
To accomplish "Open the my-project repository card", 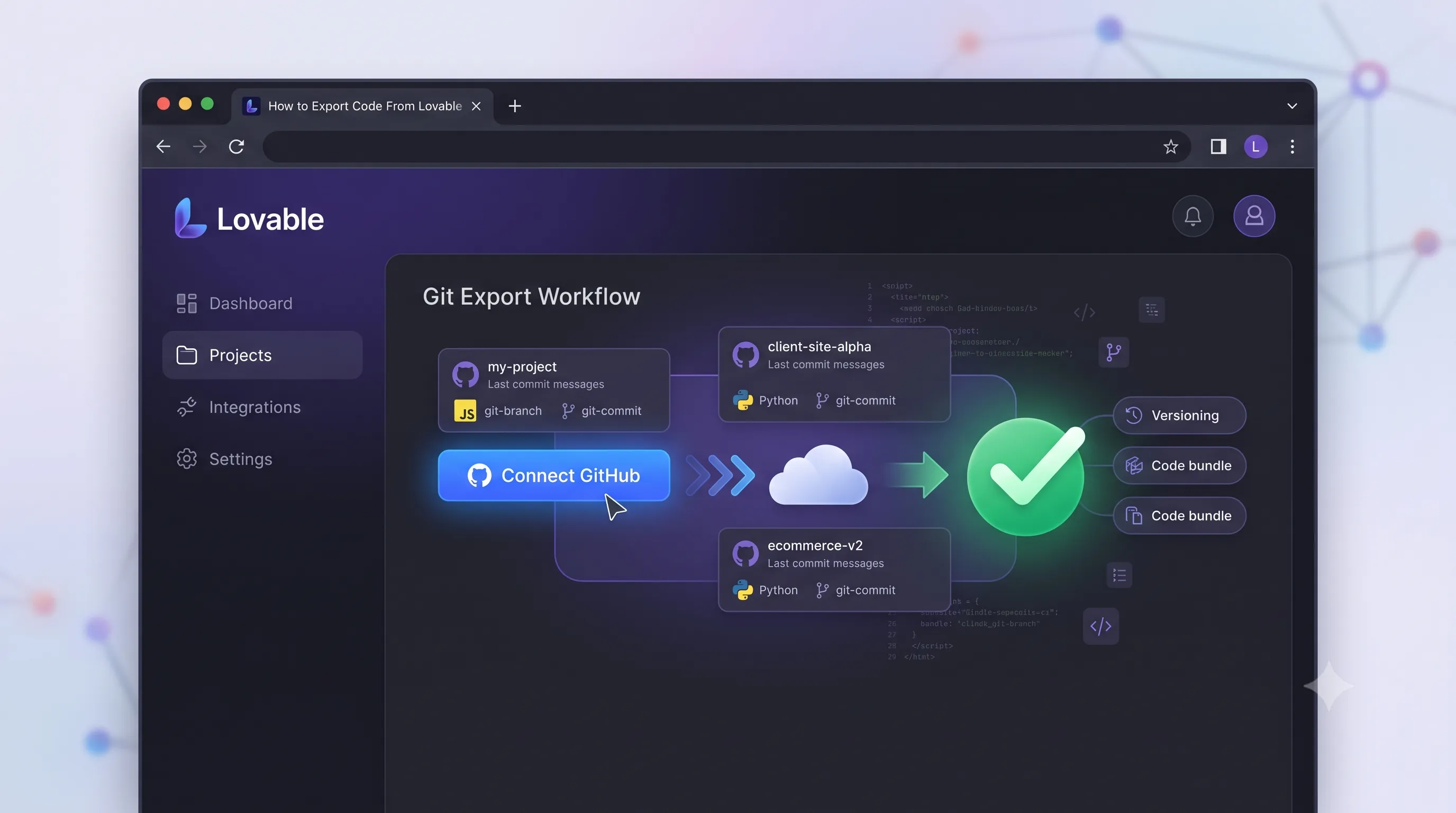I will coord(554,390).
